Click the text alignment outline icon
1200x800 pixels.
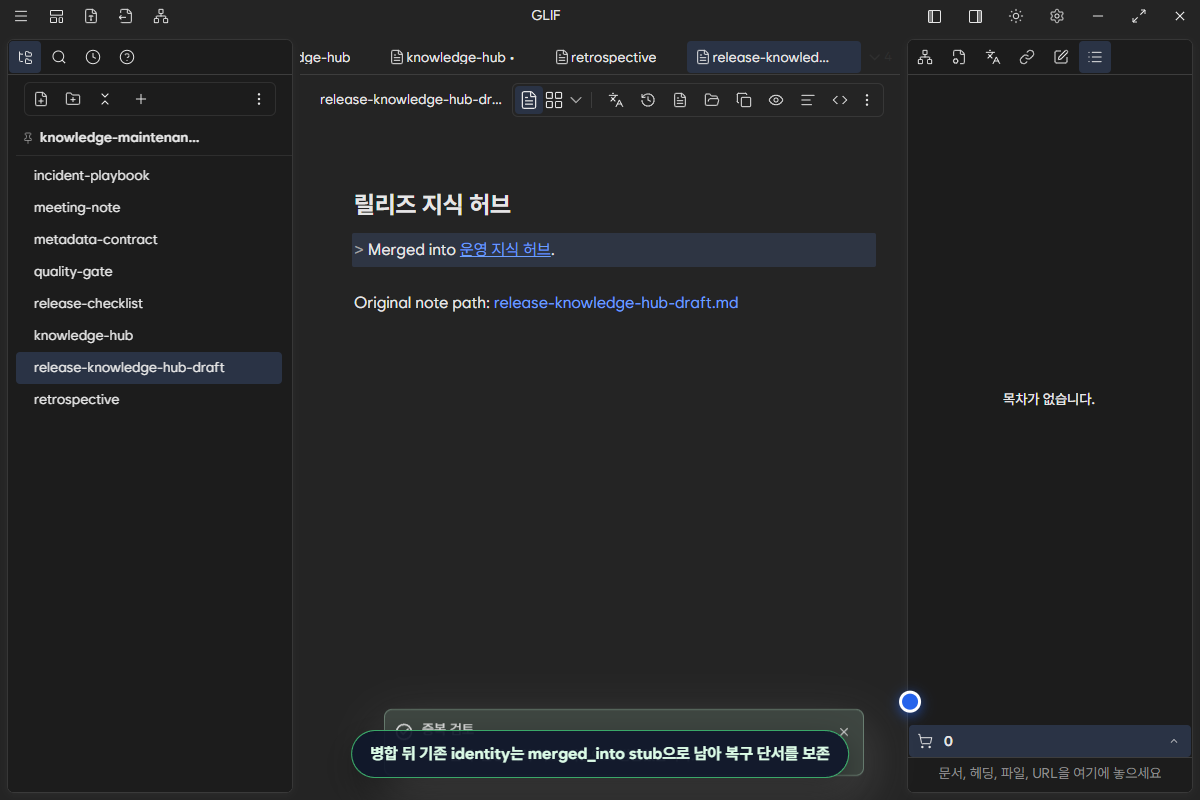click(x=808, y=100)
